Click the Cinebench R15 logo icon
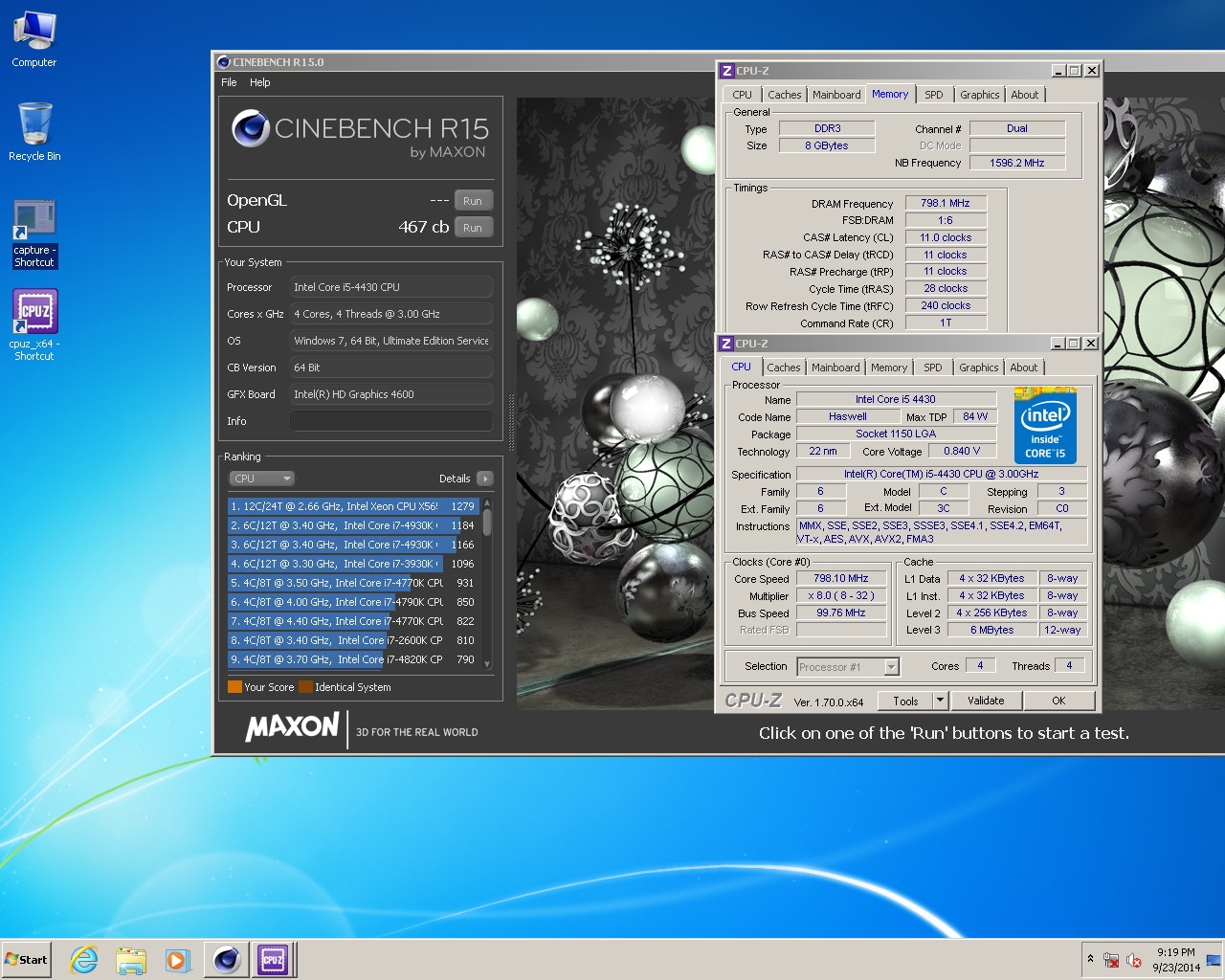Viewport: 1225px width, 980px height. [x=251, y=128]
